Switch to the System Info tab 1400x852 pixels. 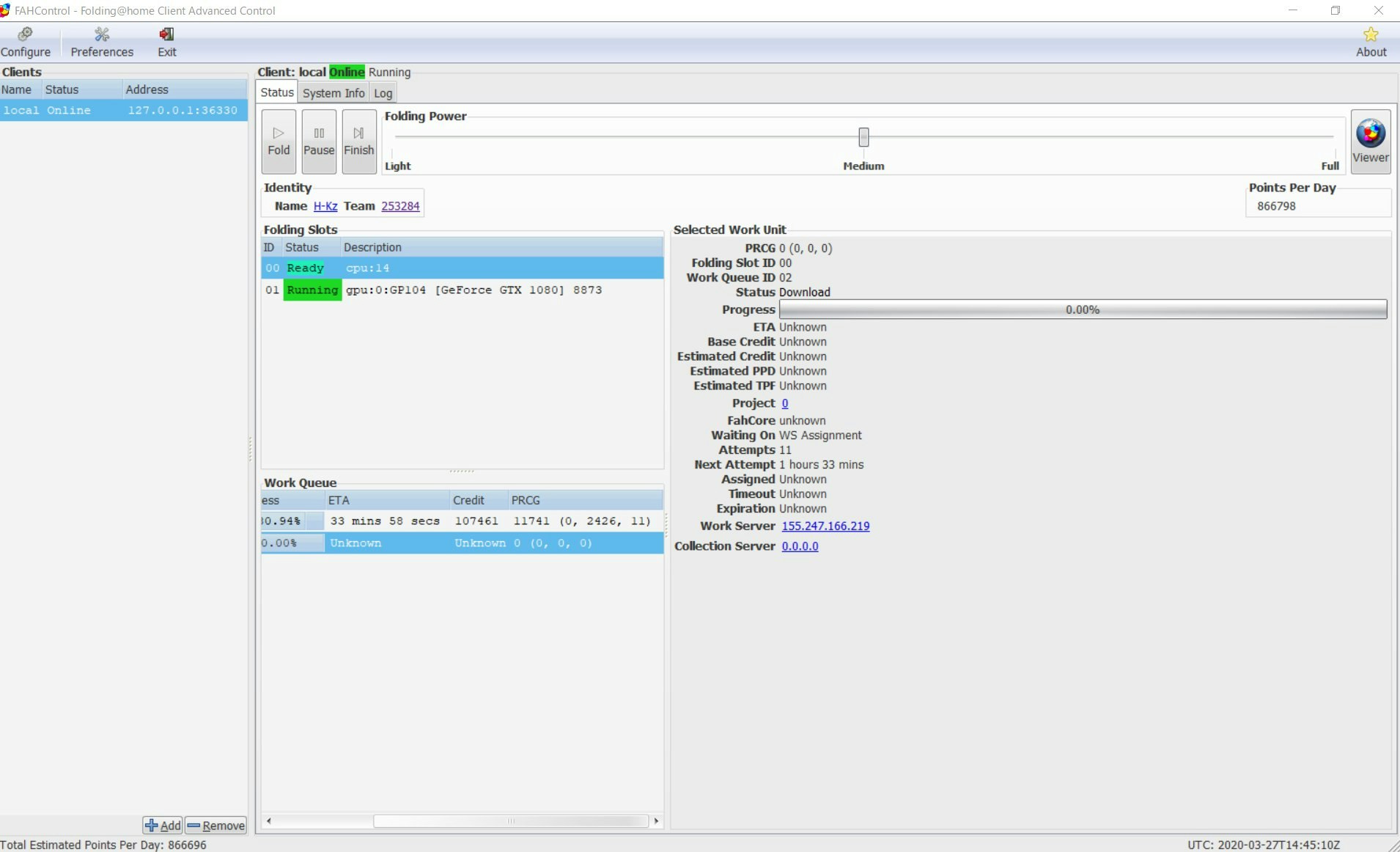(334, 93)
